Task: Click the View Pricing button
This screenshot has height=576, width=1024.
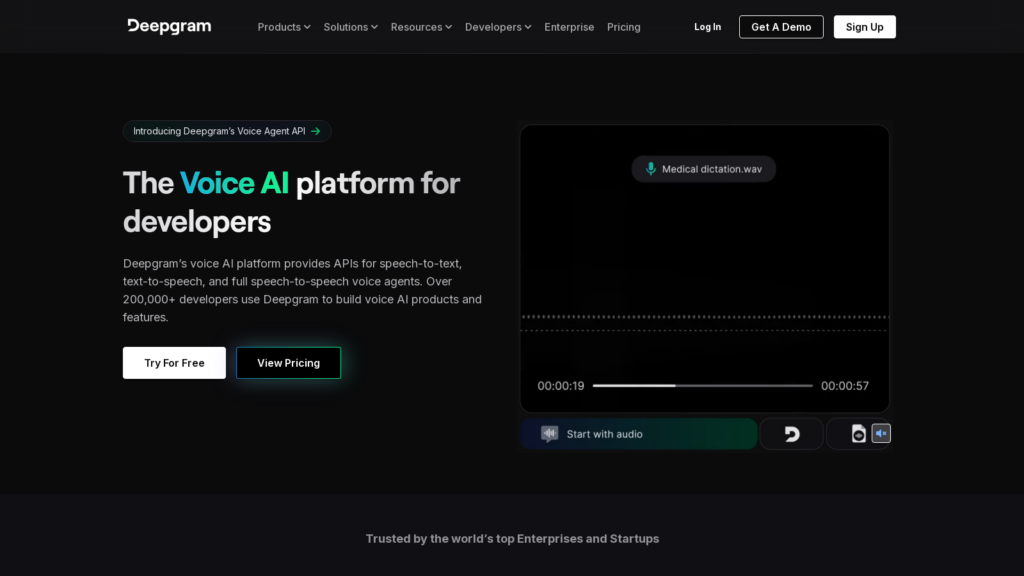Action: click(288, 362)
